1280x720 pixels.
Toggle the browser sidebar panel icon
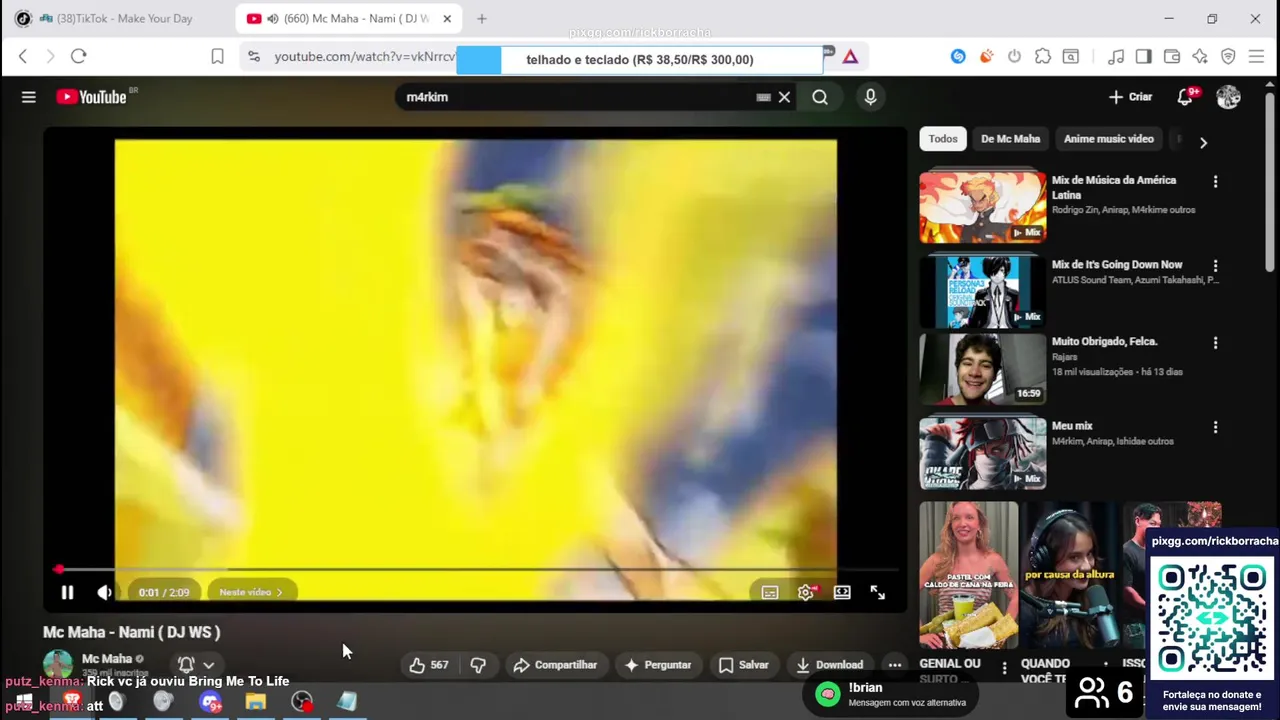1144,57
